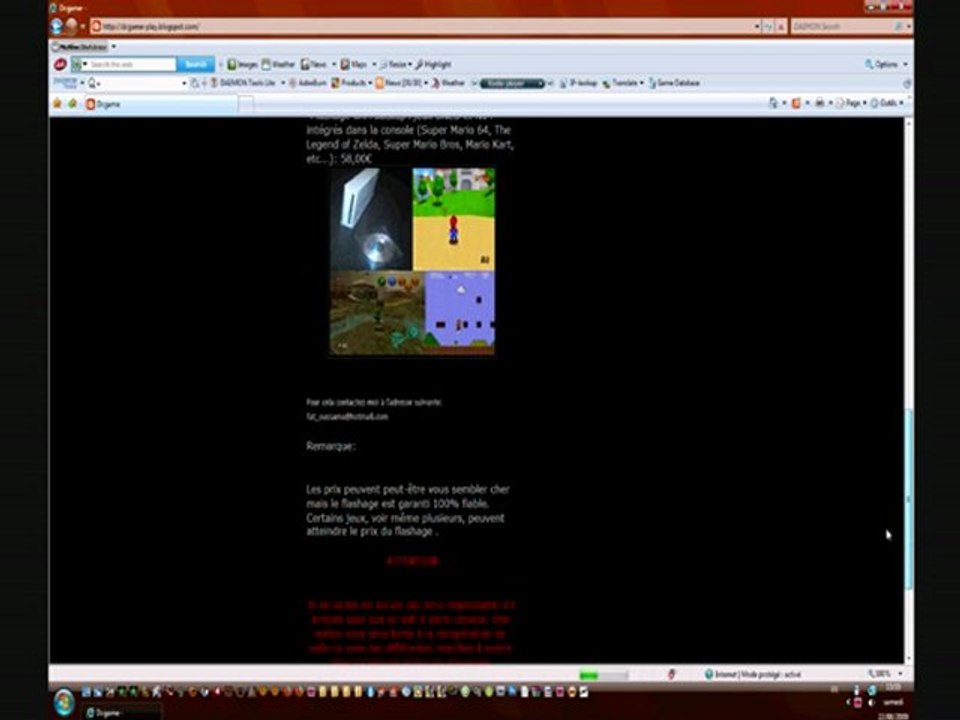Open the Page menu
The width and height of the screenshot is (960, 720).
(851, 103)
